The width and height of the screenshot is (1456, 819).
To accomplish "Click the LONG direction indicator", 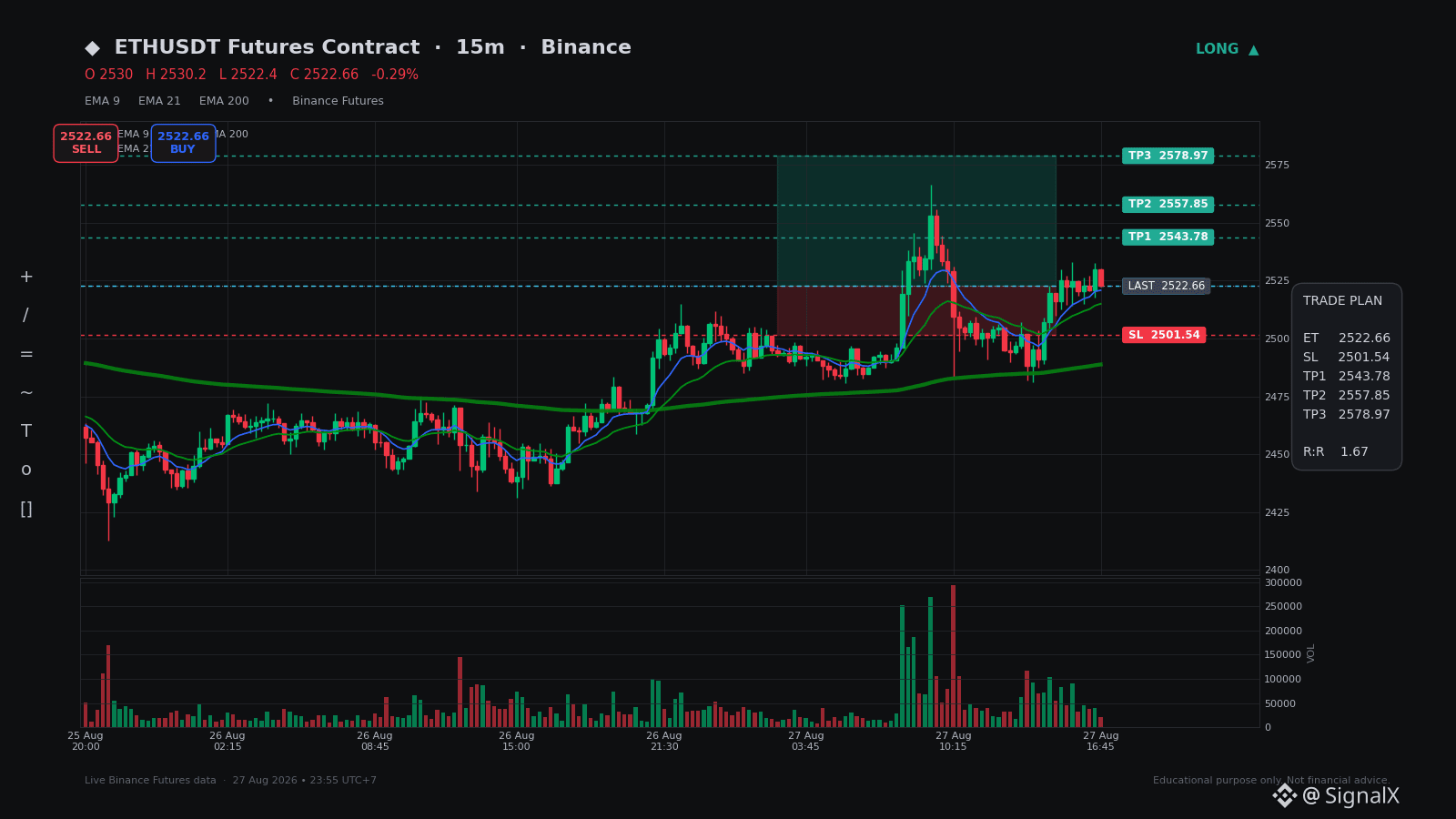I will [x=1227, y=49].
